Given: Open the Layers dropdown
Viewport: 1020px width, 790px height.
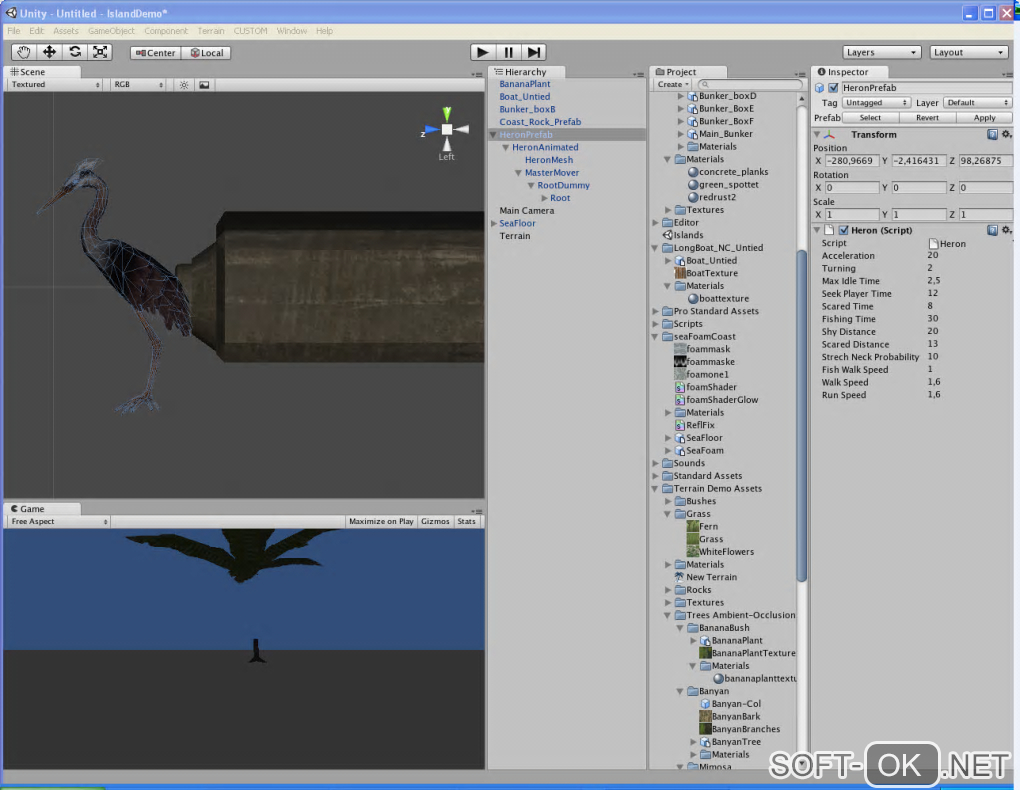Looking at the screenshot, I should (x=881, y=52).
